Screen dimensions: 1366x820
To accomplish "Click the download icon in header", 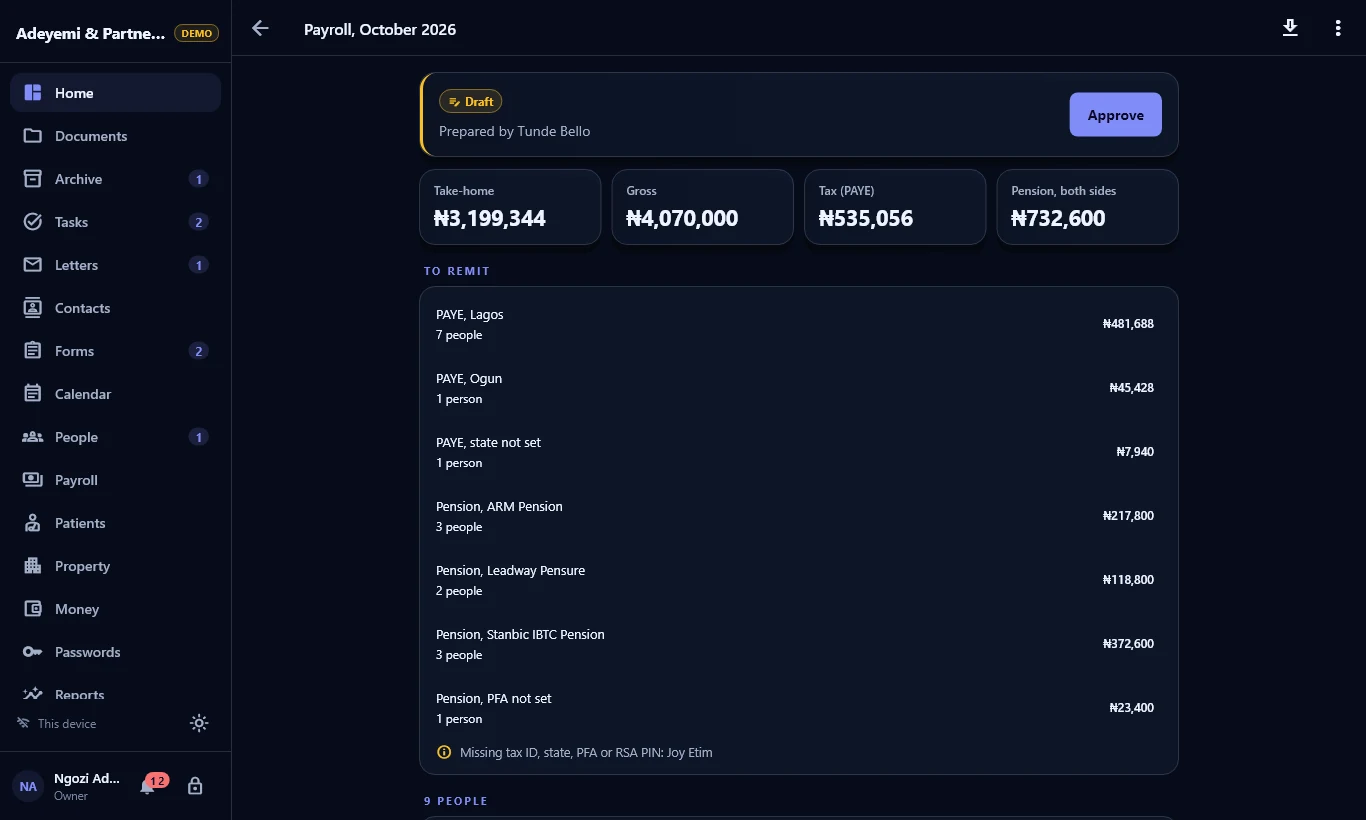I will (x=1290, y=28).
